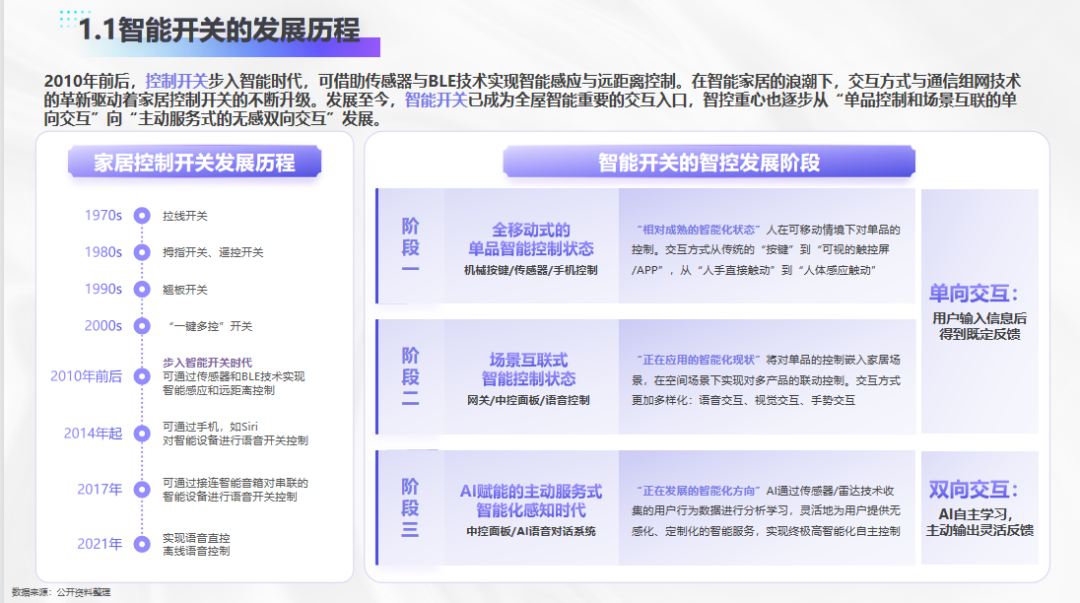The height and width of the screenshot is (603, 1080).
Task: Select the 单向交互 summary box
Action: (978, 311)
